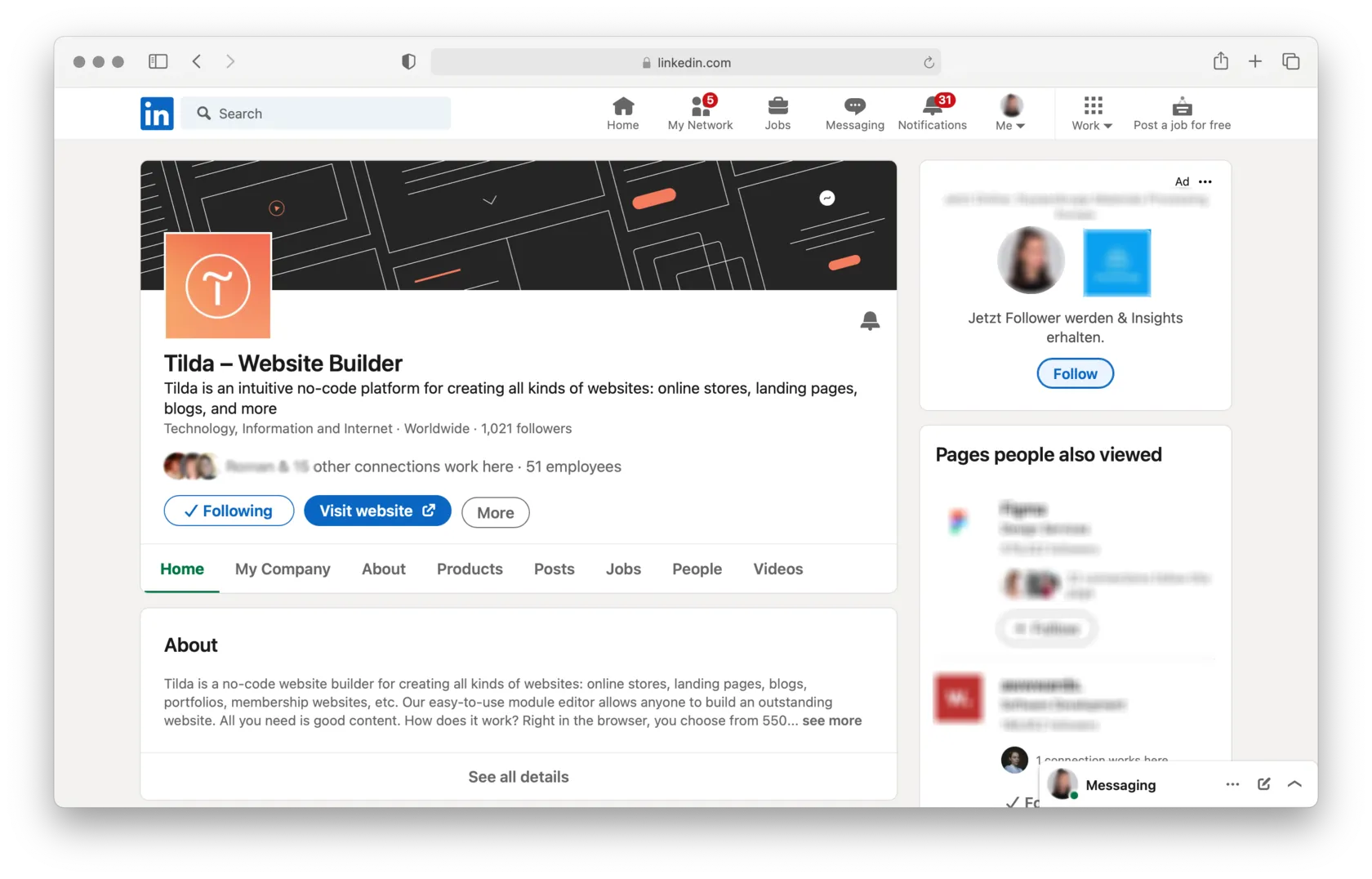Click the banner cover image
The width and height of the screenshot is (1372, 879).
click(x=519, y=225)
